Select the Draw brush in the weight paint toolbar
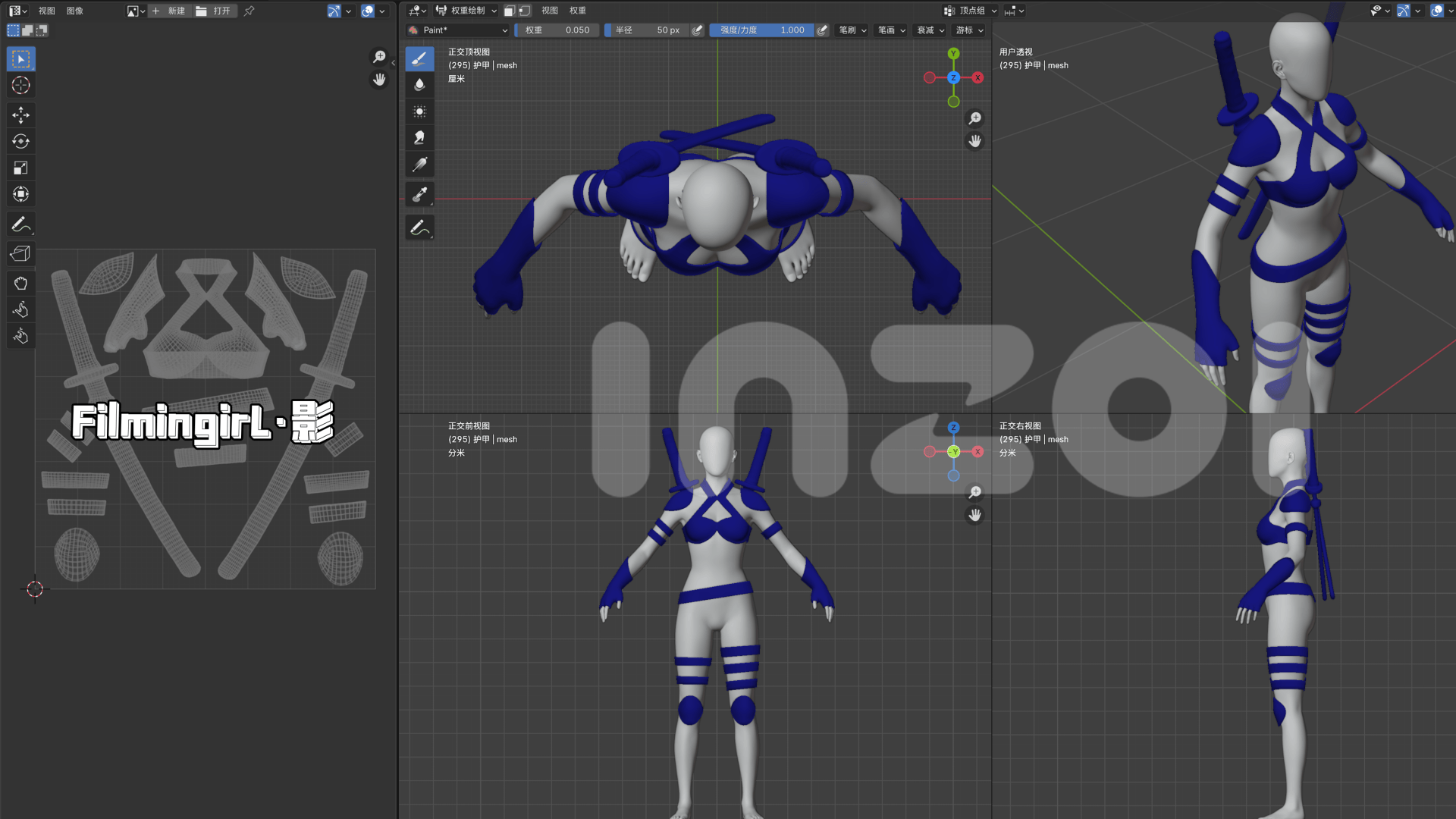This screenshot has width=1456, height=819. click(x=419, y=58)
